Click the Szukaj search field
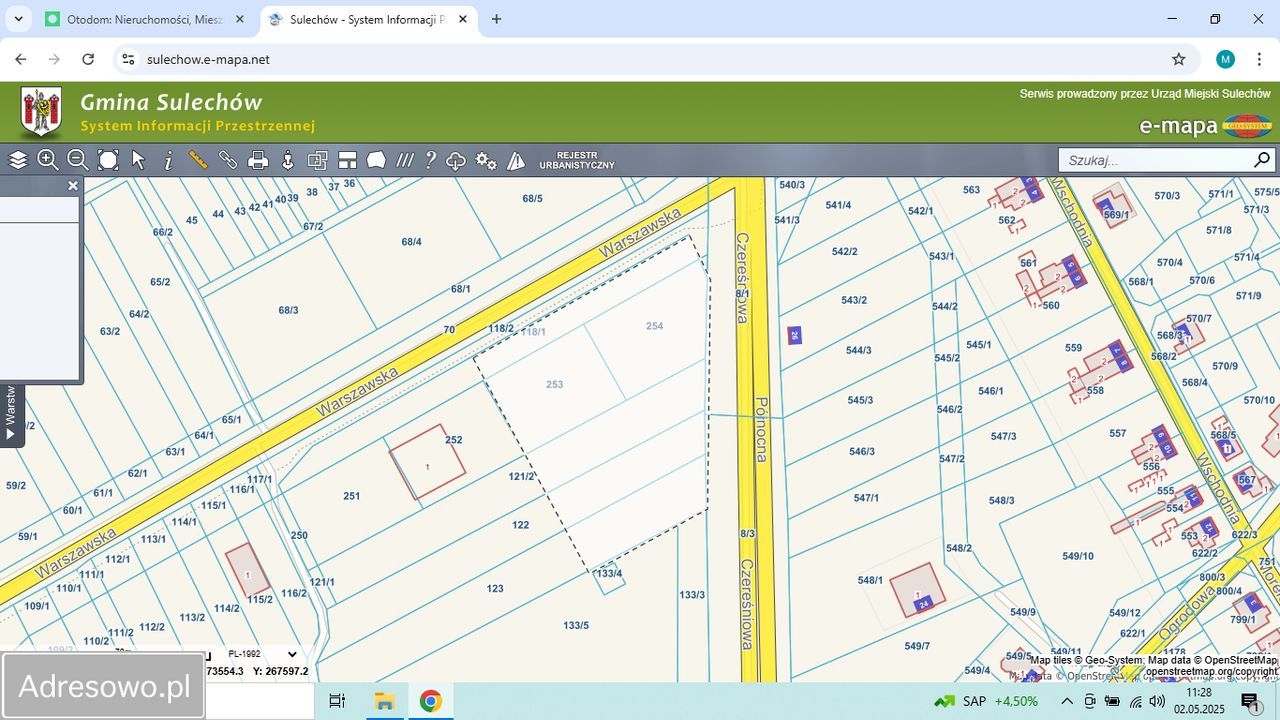 pos(1155,160)
